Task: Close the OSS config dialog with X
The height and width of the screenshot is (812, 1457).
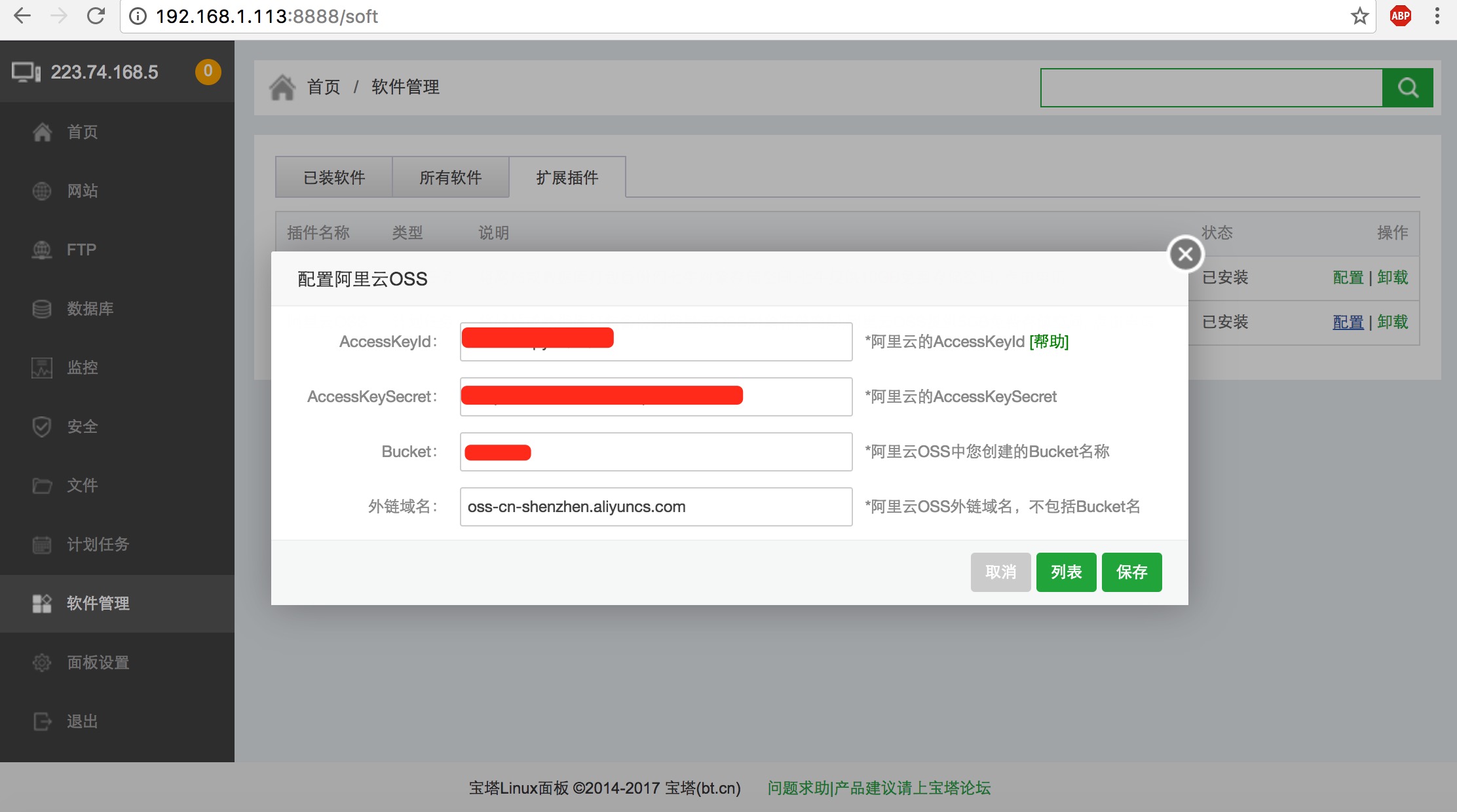Action: [x=1185, y=254]
